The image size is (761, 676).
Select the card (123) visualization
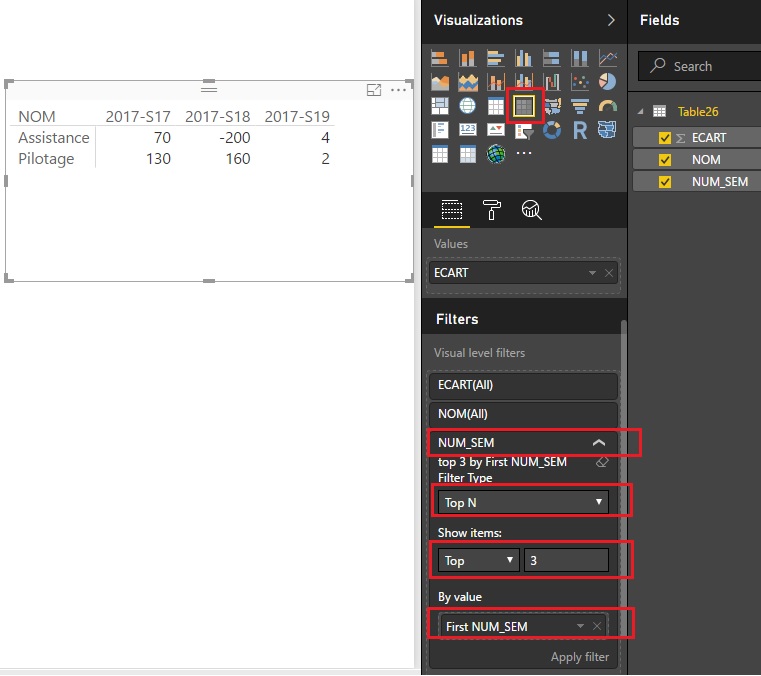(467, 130)
